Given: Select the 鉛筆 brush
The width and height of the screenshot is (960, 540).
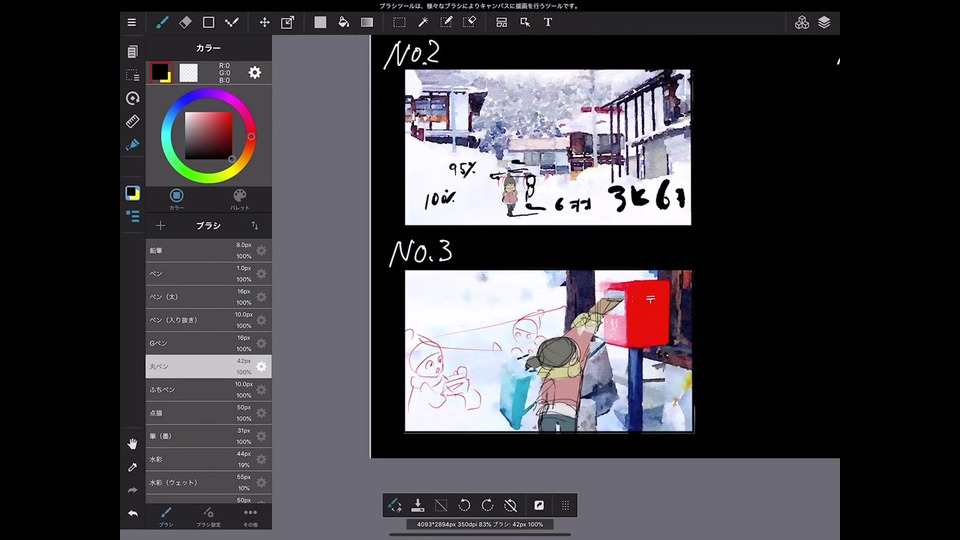Looking at the screenshot, I should pyautogui.click(x=209, y=250).
